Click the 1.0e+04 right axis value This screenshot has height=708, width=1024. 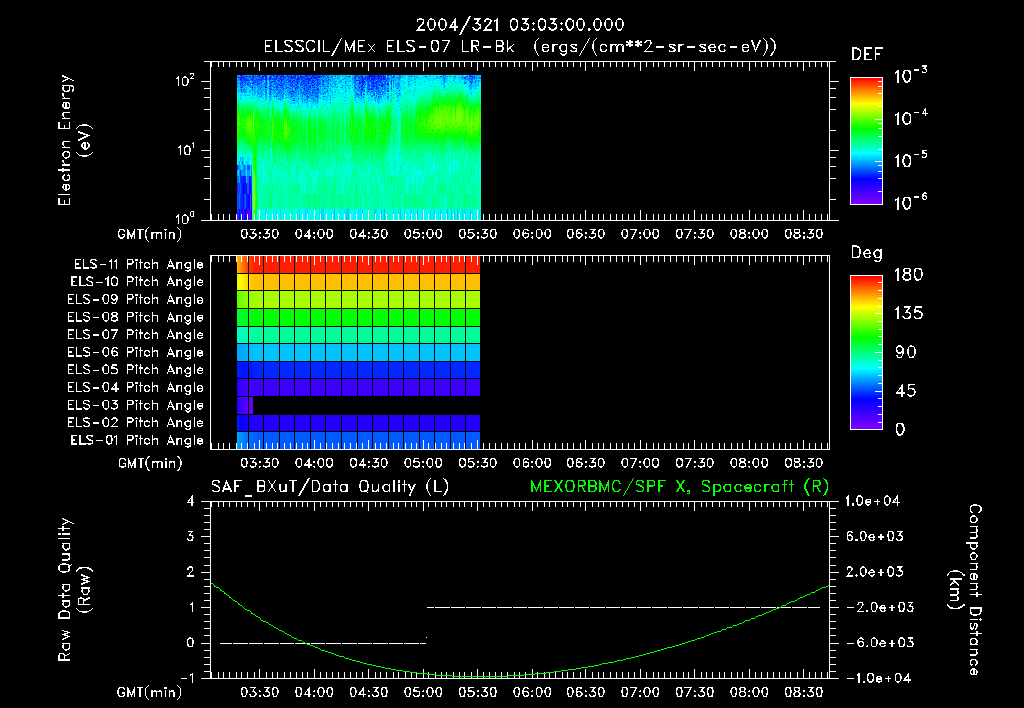point(872,501)
